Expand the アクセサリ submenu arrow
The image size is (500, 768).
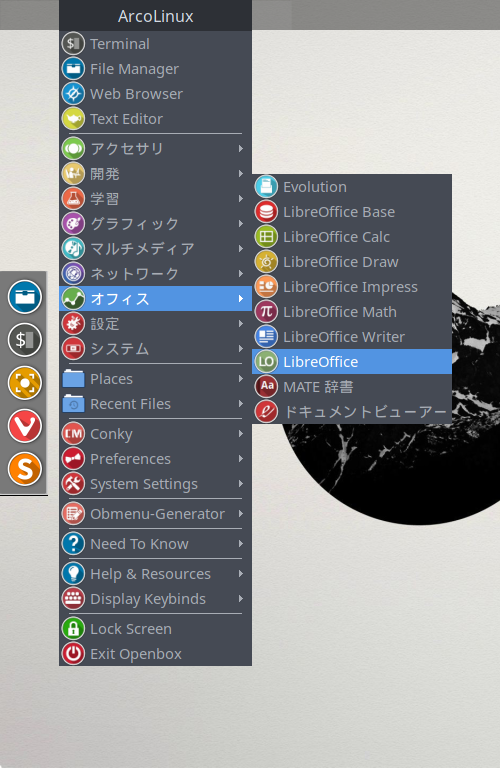240,148
